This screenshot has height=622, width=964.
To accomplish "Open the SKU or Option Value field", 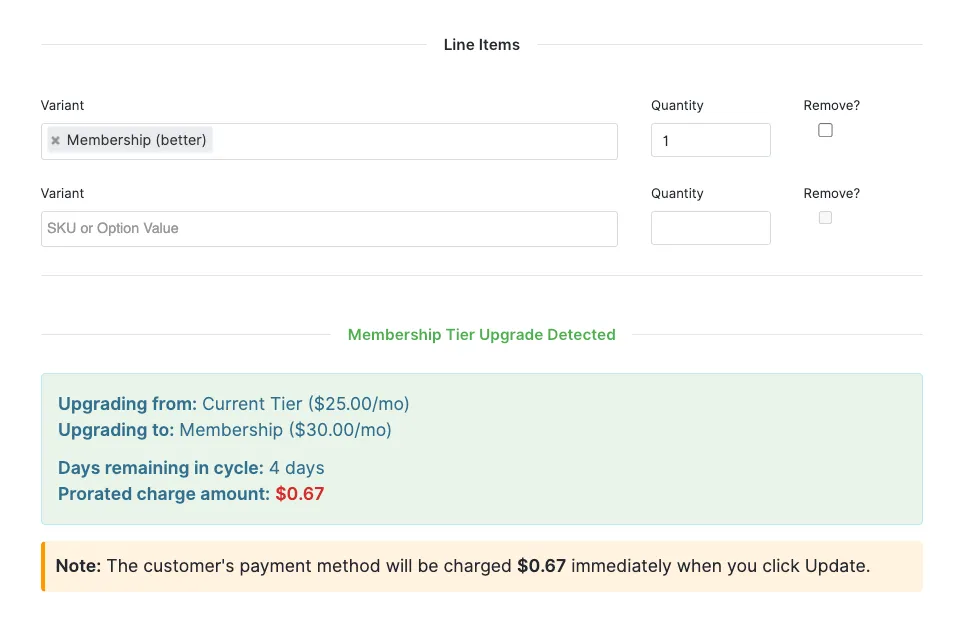I will point(329,229).
